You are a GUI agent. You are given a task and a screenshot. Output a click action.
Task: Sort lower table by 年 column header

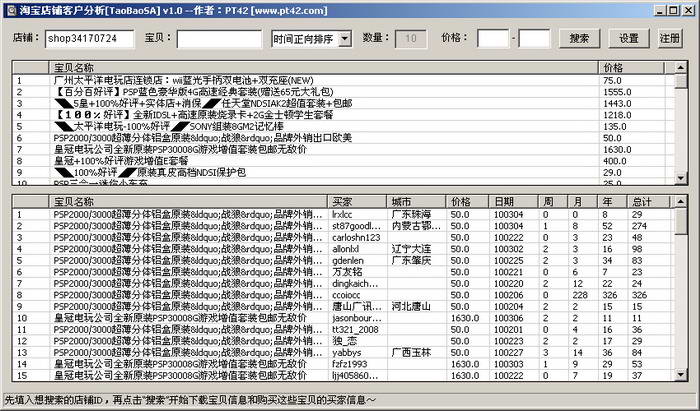coord(612,202)
